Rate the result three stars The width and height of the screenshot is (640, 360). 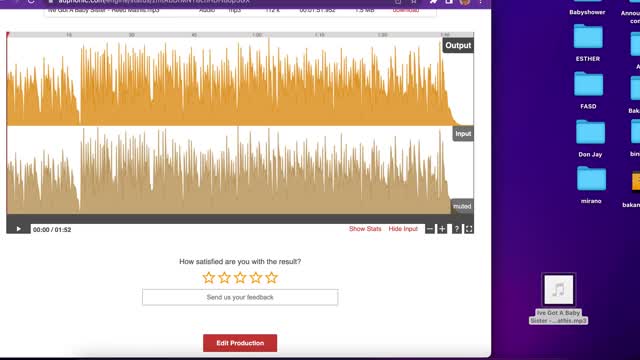click(240, 278)
